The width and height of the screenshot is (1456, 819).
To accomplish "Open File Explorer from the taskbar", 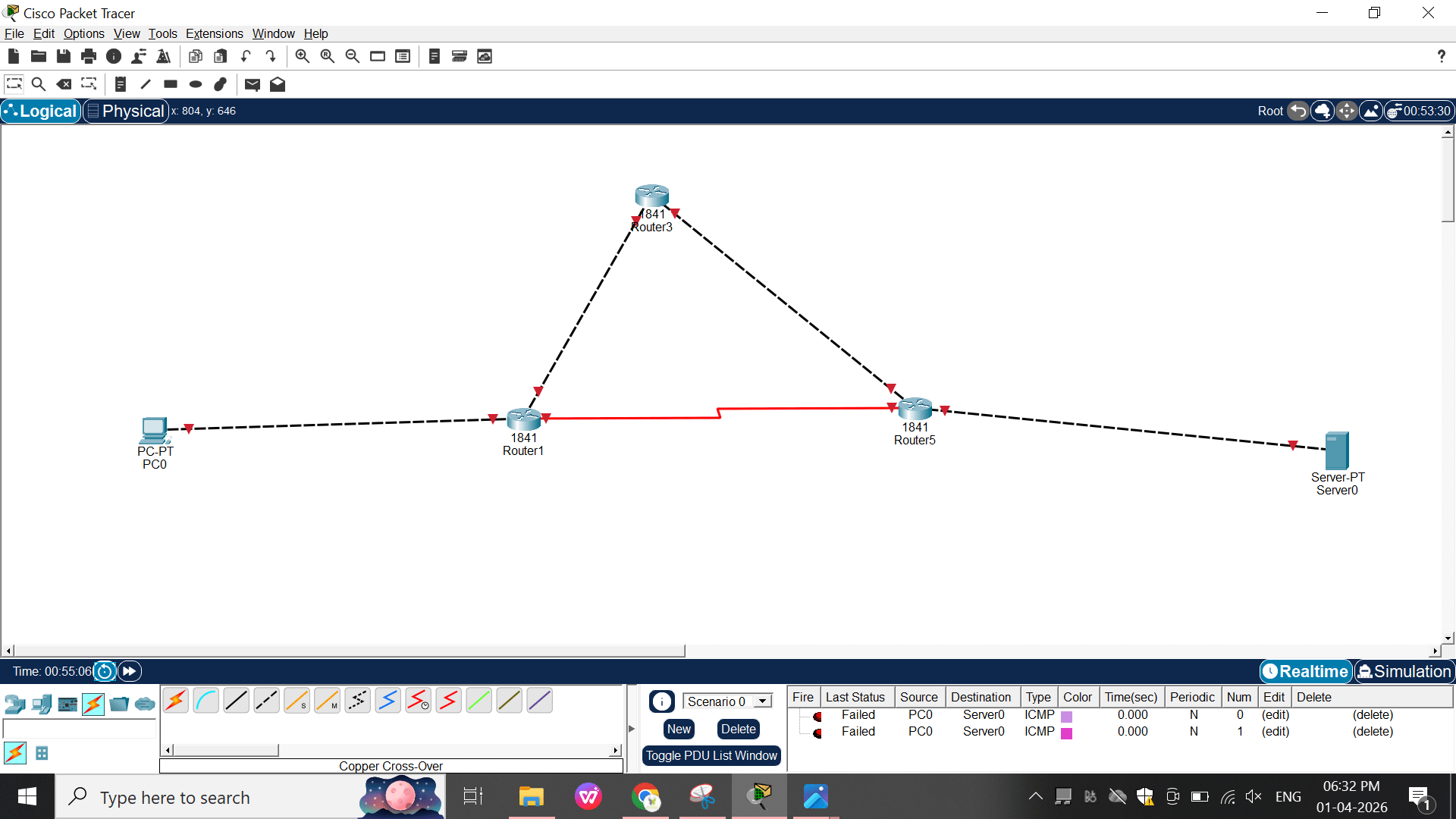I will 532,796.
